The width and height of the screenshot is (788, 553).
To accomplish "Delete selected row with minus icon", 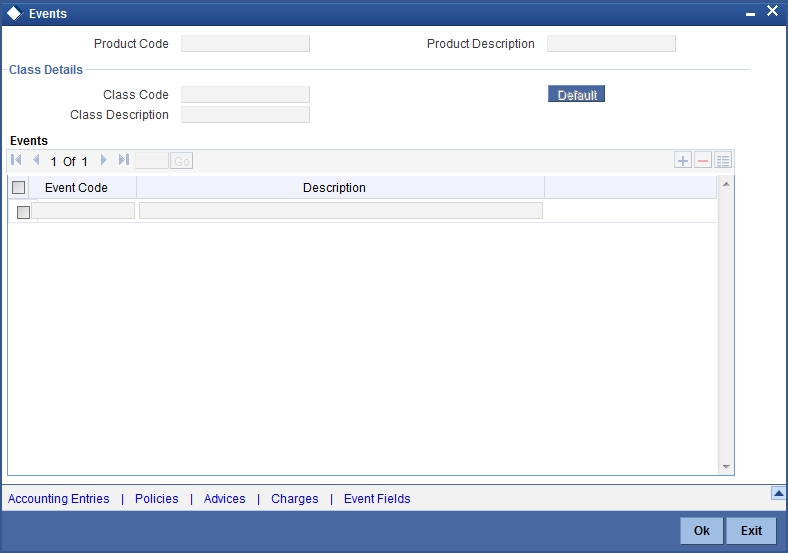I will pyautogui.click(x=703, y=161).
